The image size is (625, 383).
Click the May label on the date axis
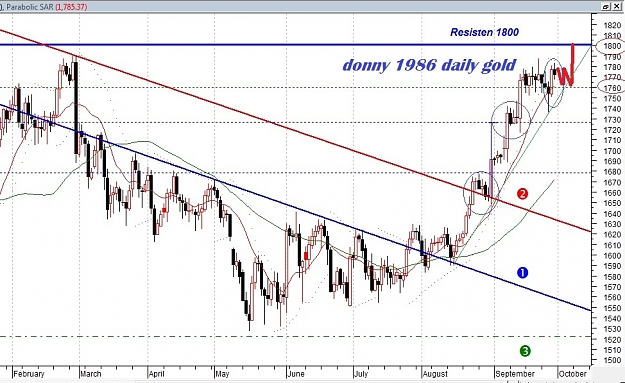click(222, 374)
